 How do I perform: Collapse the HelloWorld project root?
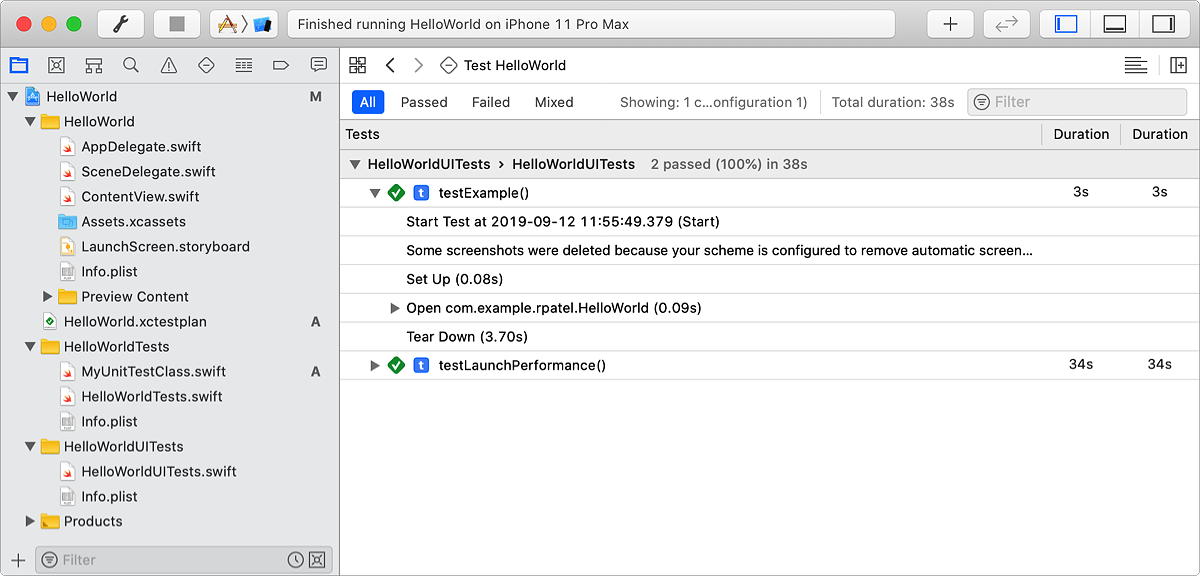tap(13, 97)
